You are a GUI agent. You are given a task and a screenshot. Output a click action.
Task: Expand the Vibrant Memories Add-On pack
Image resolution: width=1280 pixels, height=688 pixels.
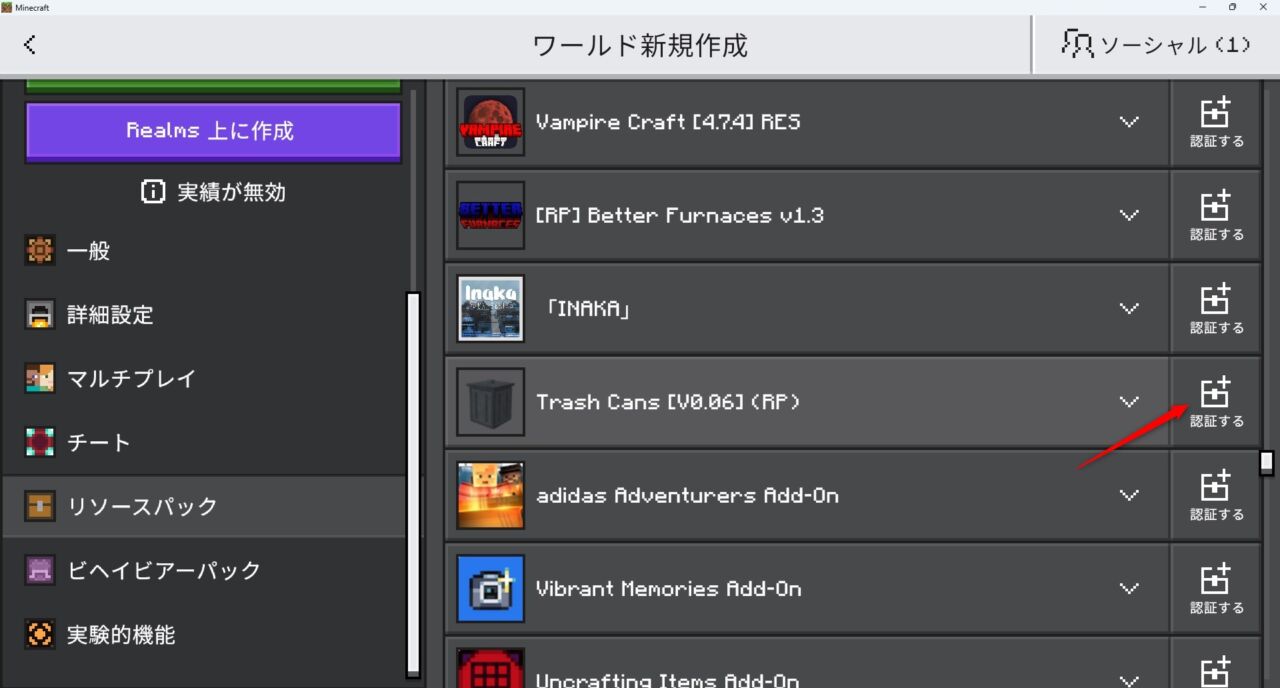pyautogui.click(x=1129, y=589)
